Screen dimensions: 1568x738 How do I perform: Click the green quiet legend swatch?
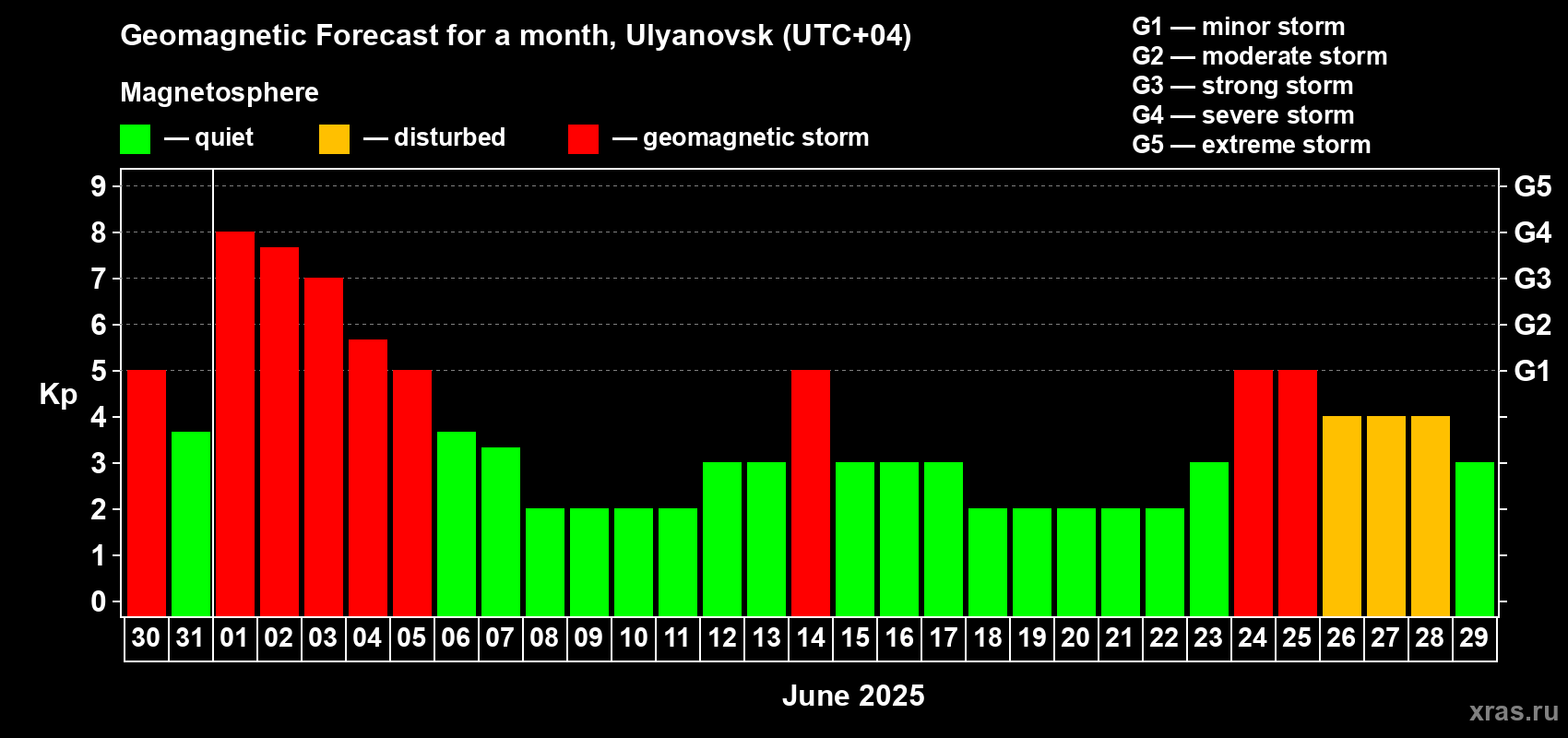[135, 139]
